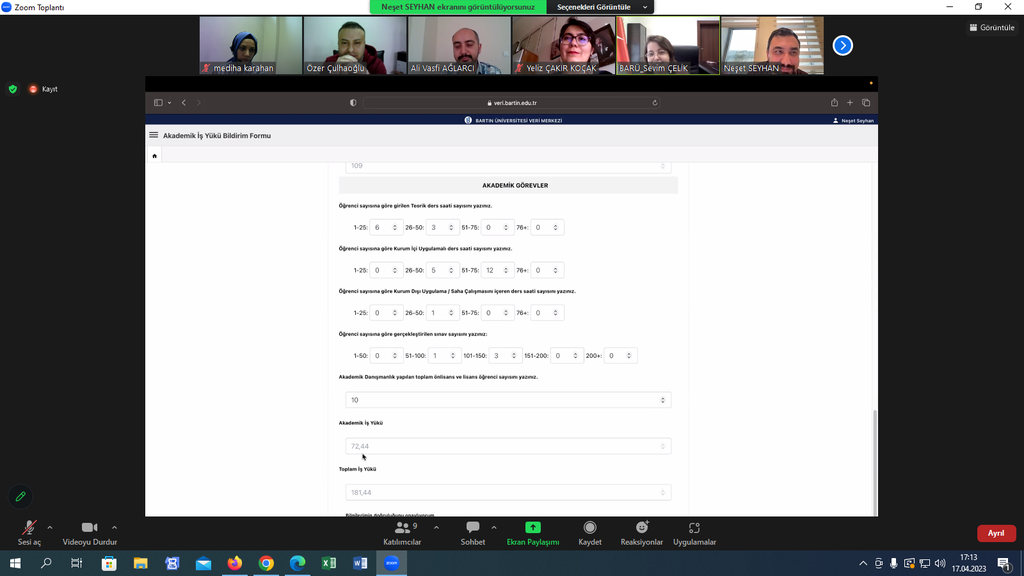The height and width of the screenshot is (576, 1024).
Task: Open the Katılımcılar participants panel
Action: 402,531
